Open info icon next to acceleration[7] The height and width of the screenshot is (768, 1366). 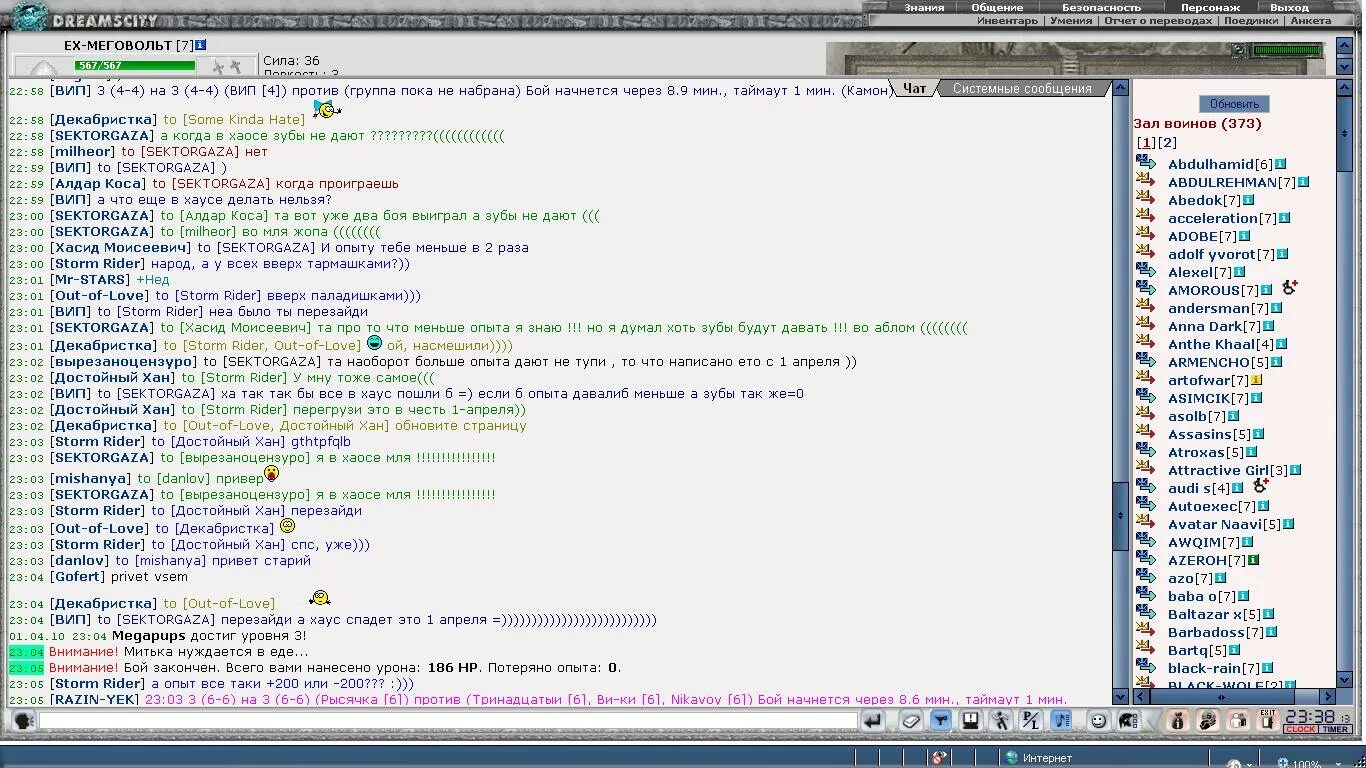point(1284,218)
